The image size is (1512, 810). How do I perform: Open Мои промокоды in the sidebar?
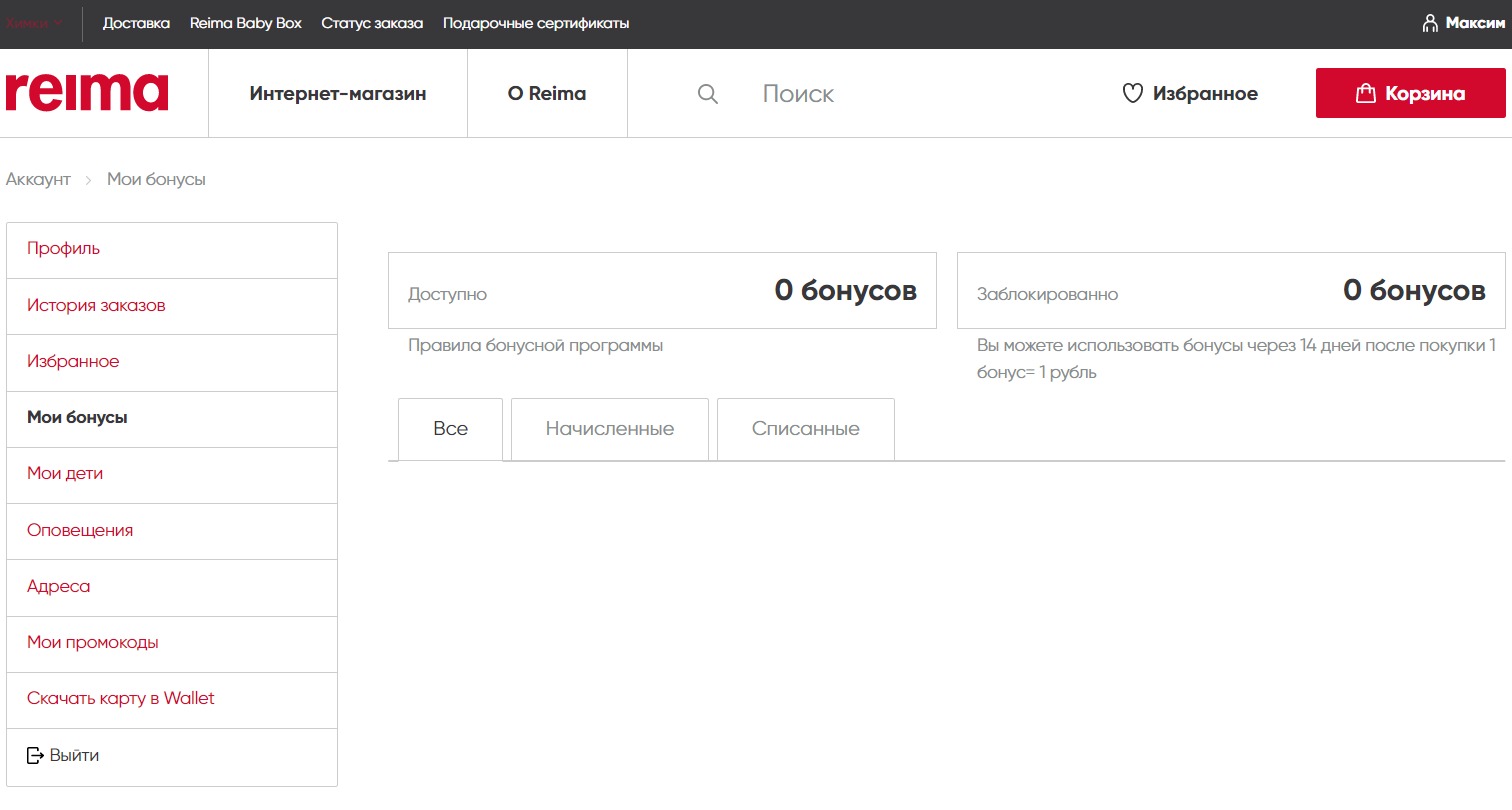pyautogui.click(x=172, y=643)
